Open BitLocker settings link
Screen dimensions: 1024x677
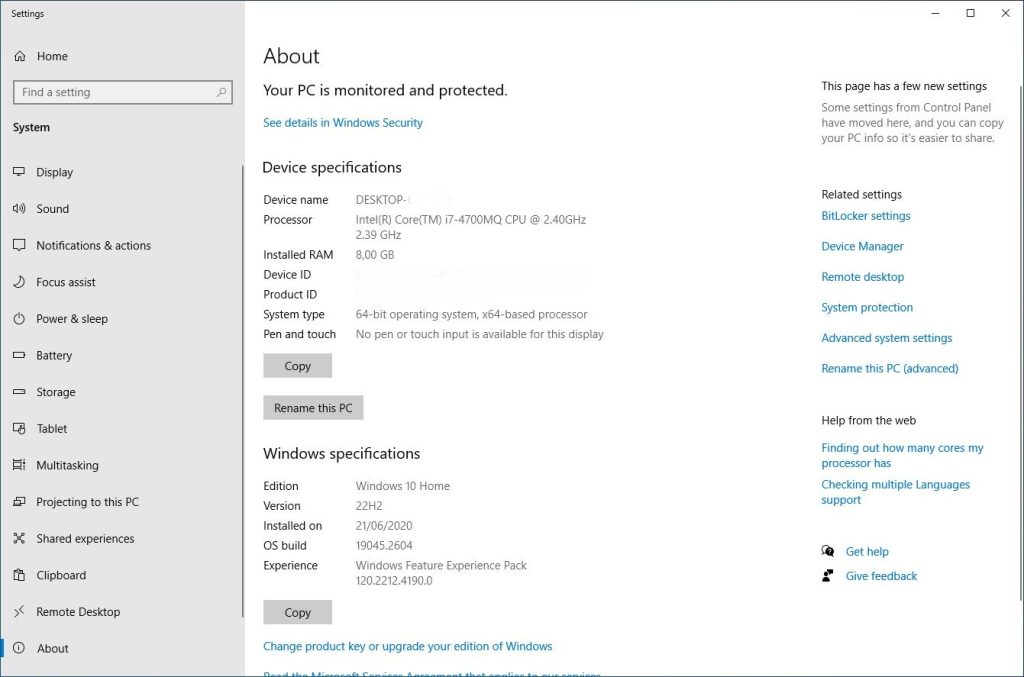coord(866,215)
